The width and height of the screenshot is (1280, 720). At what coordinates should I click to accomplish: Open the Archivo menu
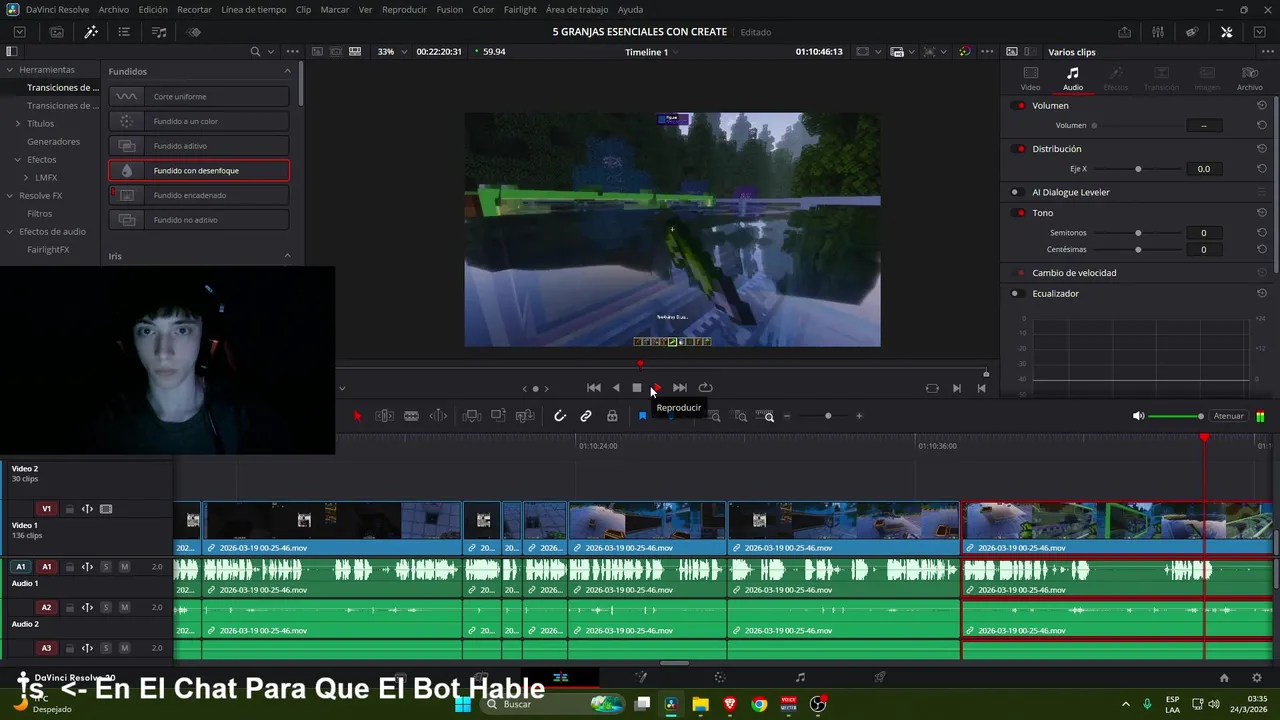(x=114, y=9)
